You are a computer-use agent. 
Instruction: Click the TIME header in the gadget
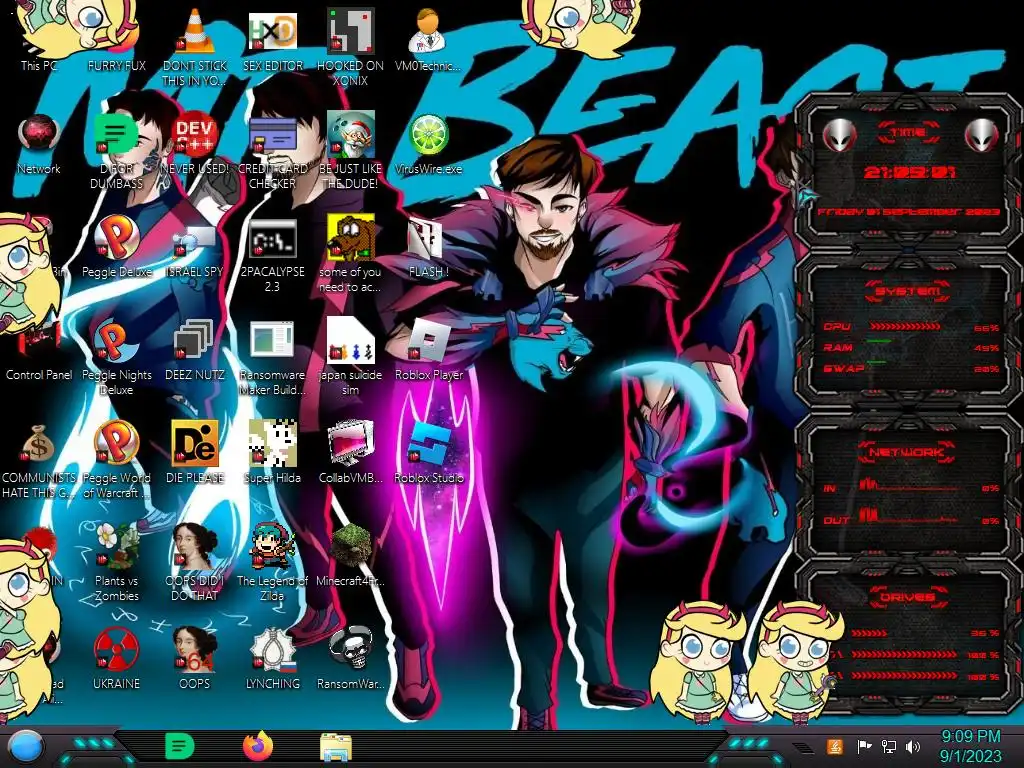coord(908,132)
